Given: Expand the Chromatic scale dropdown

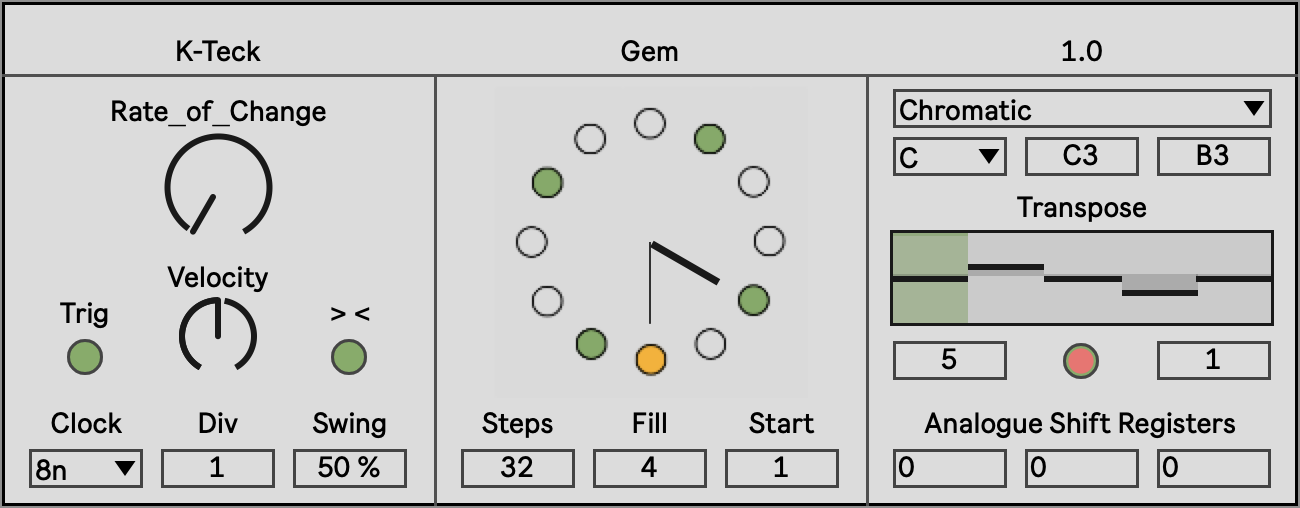Looking at the screenshot, I should (x=1081, y=110).
